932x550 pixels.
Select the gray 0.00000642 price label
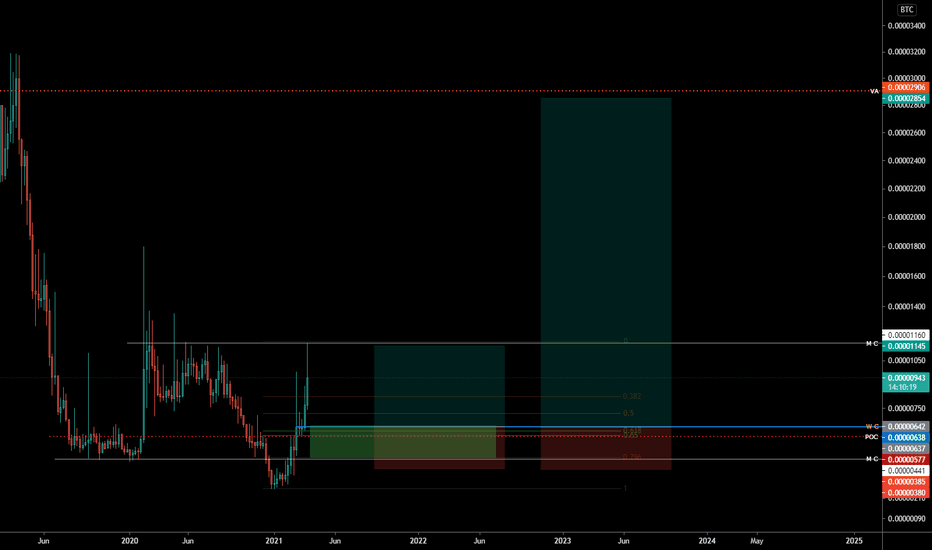[x=906, y=427]
